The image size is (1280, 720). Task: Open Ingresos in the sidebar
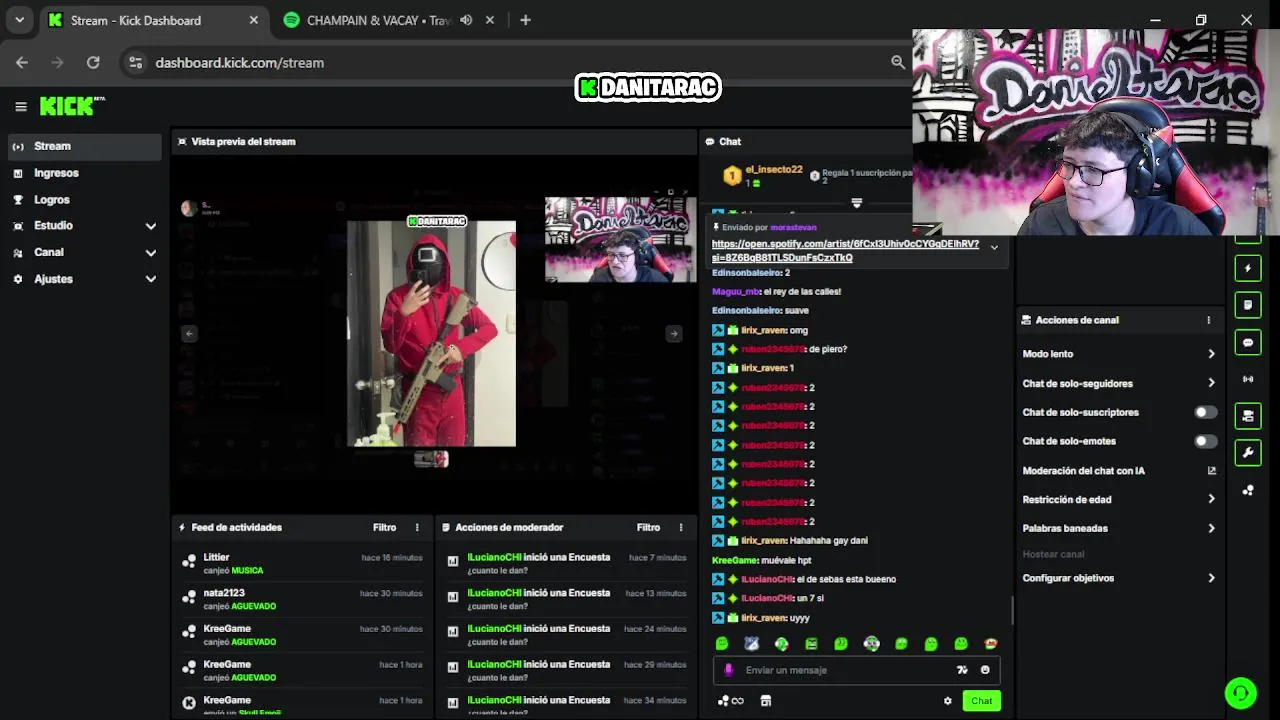tap(85, 173)
